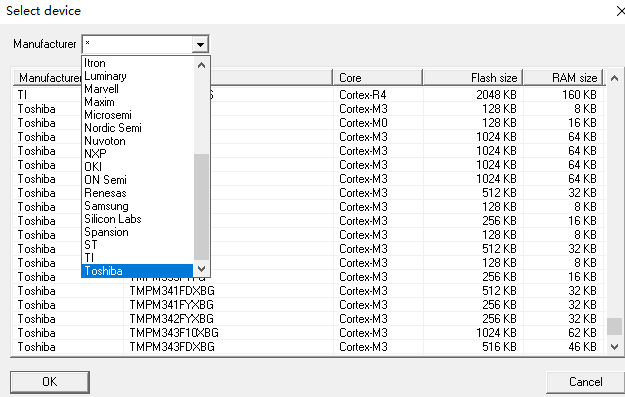Select the TMPM343FDXBG device row
Viewport: 625px width, 397px height.
tap(310, 347)
